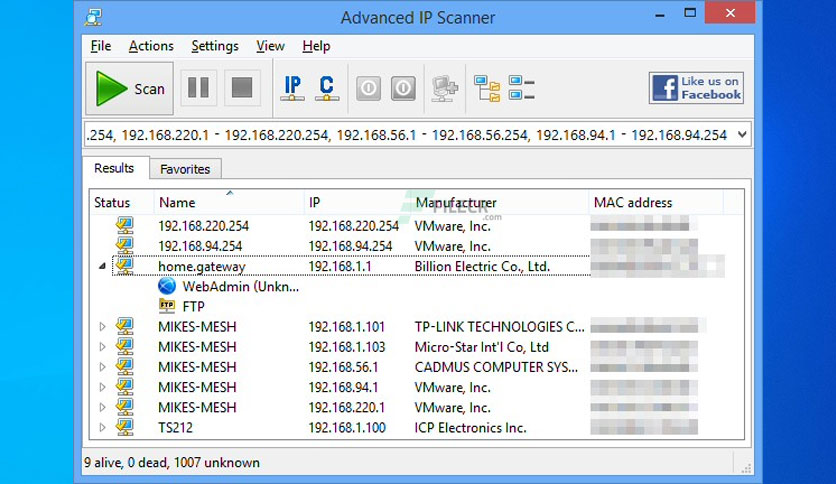Expand the MIKES-MESH 192.168.94.1 row
This screenshot has width=836, height=484.
tap(102, 387)
